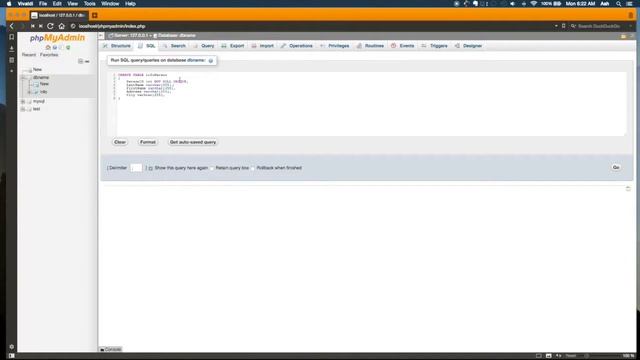Click the Go button
This screenshot has height=360, width=640.
(x=616, y=168)
